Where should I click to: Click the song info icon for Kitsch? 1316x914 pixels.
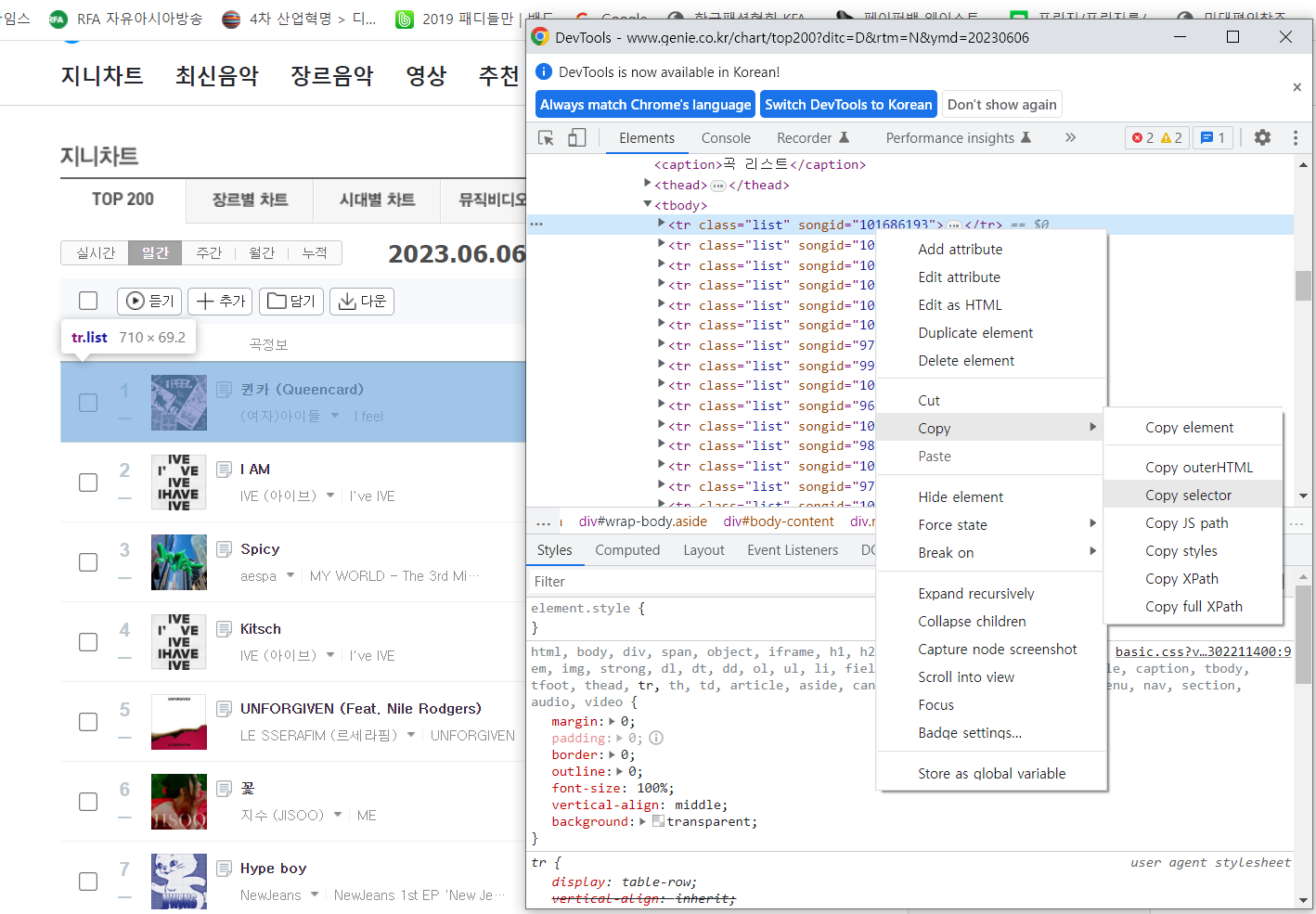[x=224, y=629]
